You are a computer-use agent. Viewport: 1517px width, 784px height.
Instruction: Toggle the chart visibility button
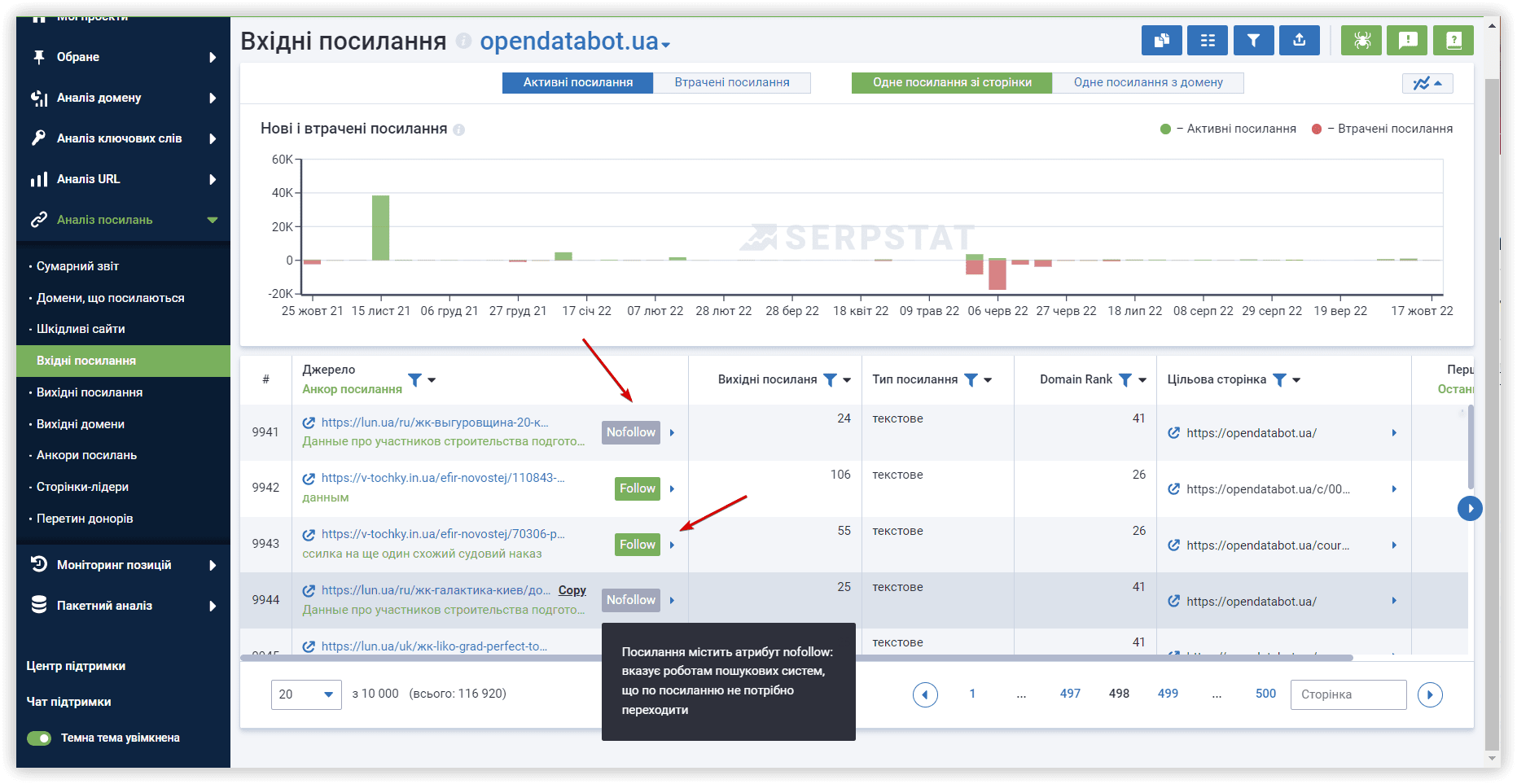click(x=1427, y=83)
